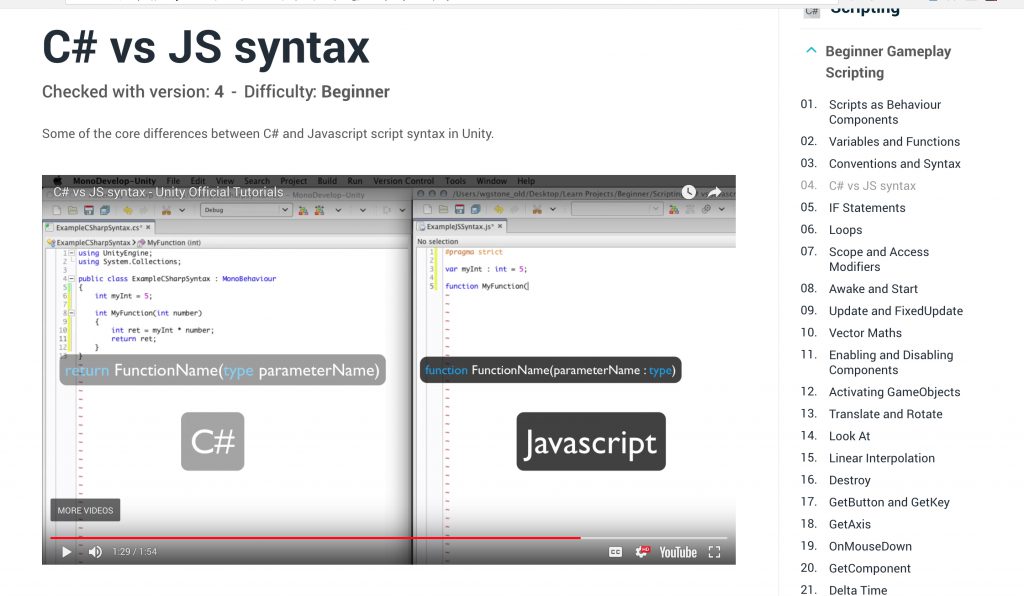Image resolution: width=1024 pixels, height=596 pixels.
Task: Click the video time display '1:29 / 1:54'
Action: pyautogui.click(x=135, y=552)
